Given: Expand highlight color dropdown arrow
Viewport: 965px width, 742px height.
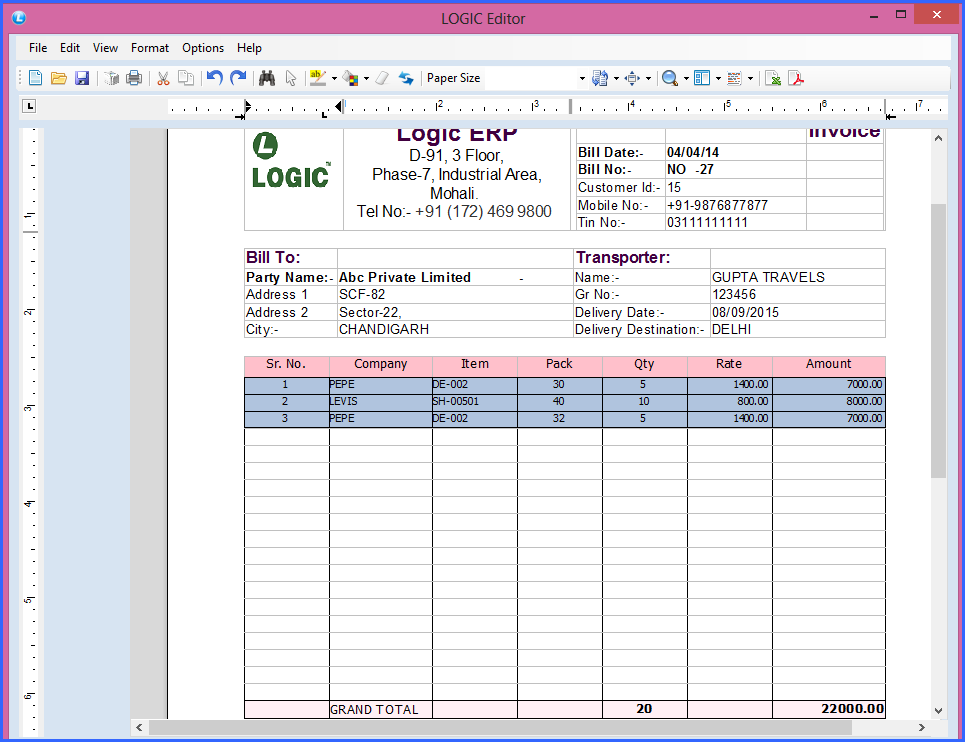Looking at the screenshot, I should 334,79.
